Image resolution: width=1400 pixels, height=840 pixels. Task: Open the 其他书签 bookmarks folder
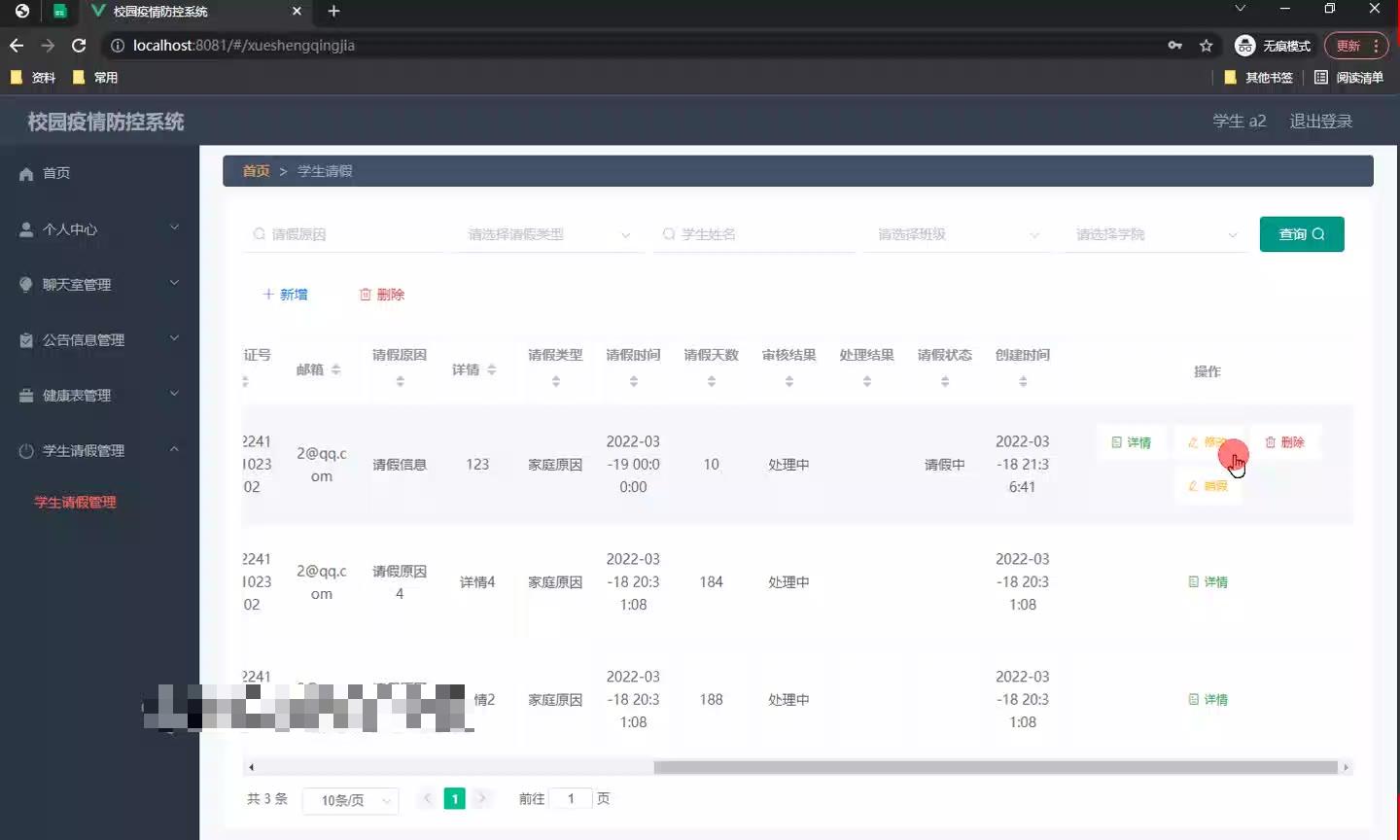[1259, 78]
